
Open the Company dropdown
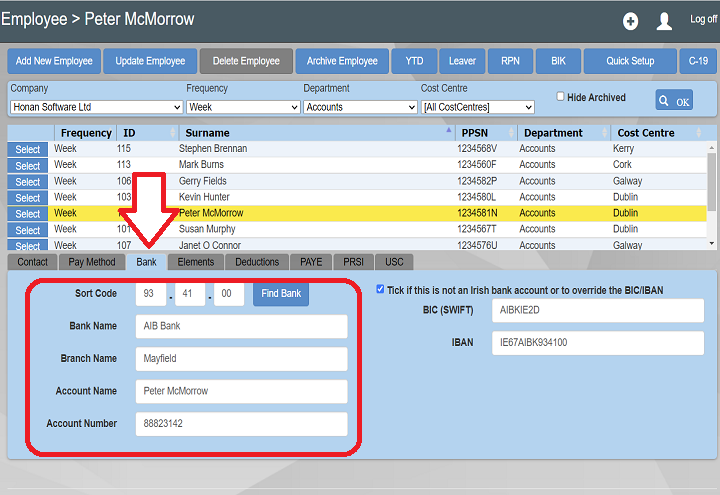(x=96, y=107)
